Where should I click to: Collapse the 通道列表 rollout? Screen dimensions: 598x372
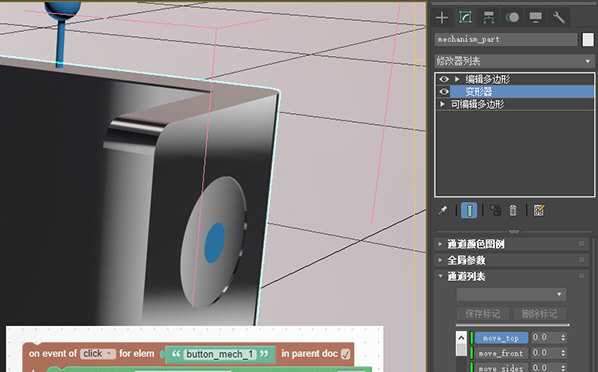pyautogui.click(x=466, y=276)
